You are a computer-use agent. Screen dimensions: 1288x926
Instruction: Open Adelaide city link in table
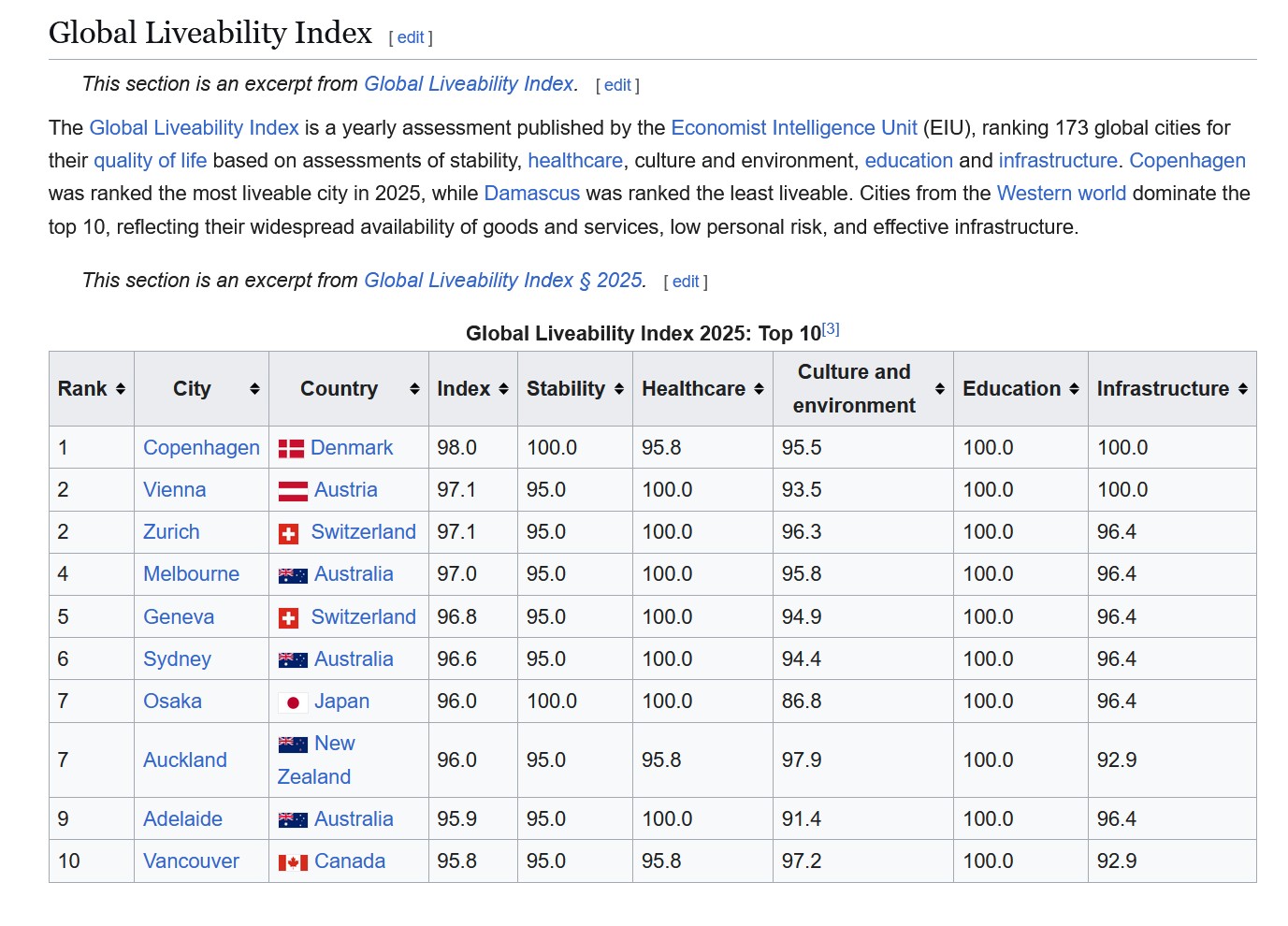click(x=182, y=819)
